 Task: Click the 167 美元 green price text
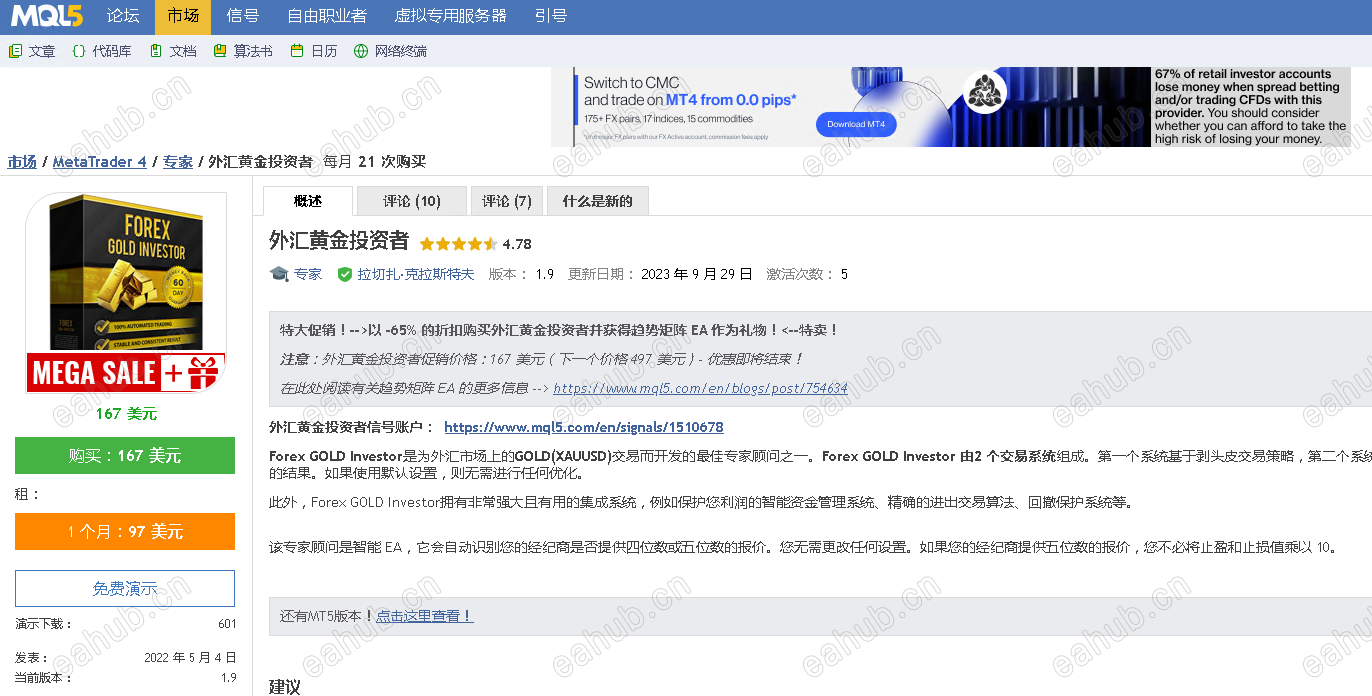(126, 413)
